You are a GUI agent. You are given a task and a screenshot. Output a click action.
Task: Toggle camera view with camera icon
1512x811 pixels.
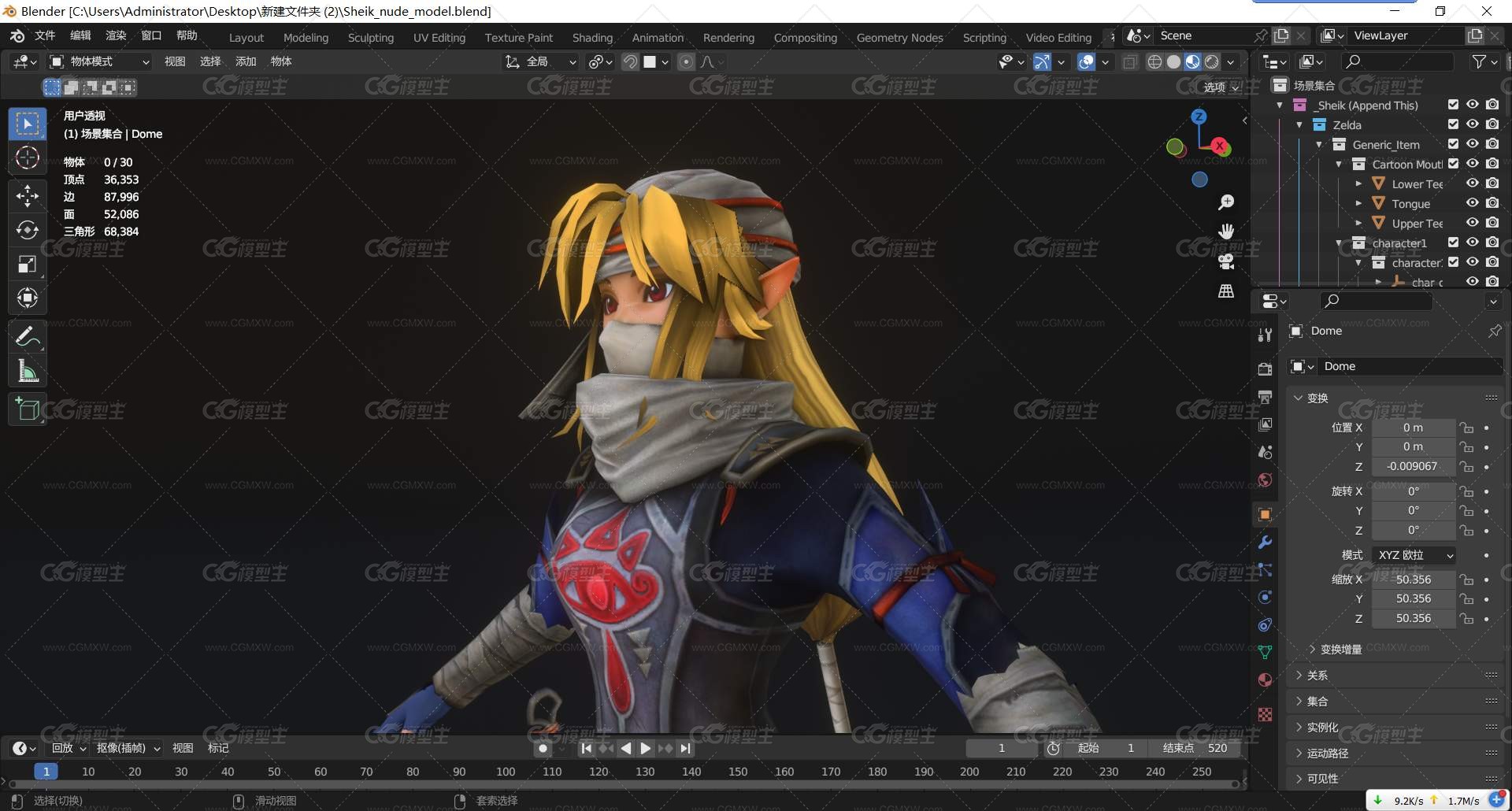[1226, 261]
